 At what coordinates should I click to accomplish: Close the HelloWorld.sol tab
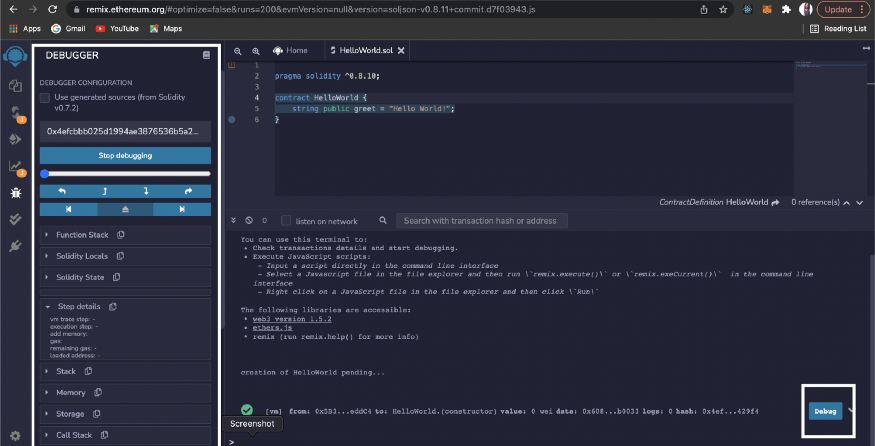pyautogui.click(x=401, y=51)
